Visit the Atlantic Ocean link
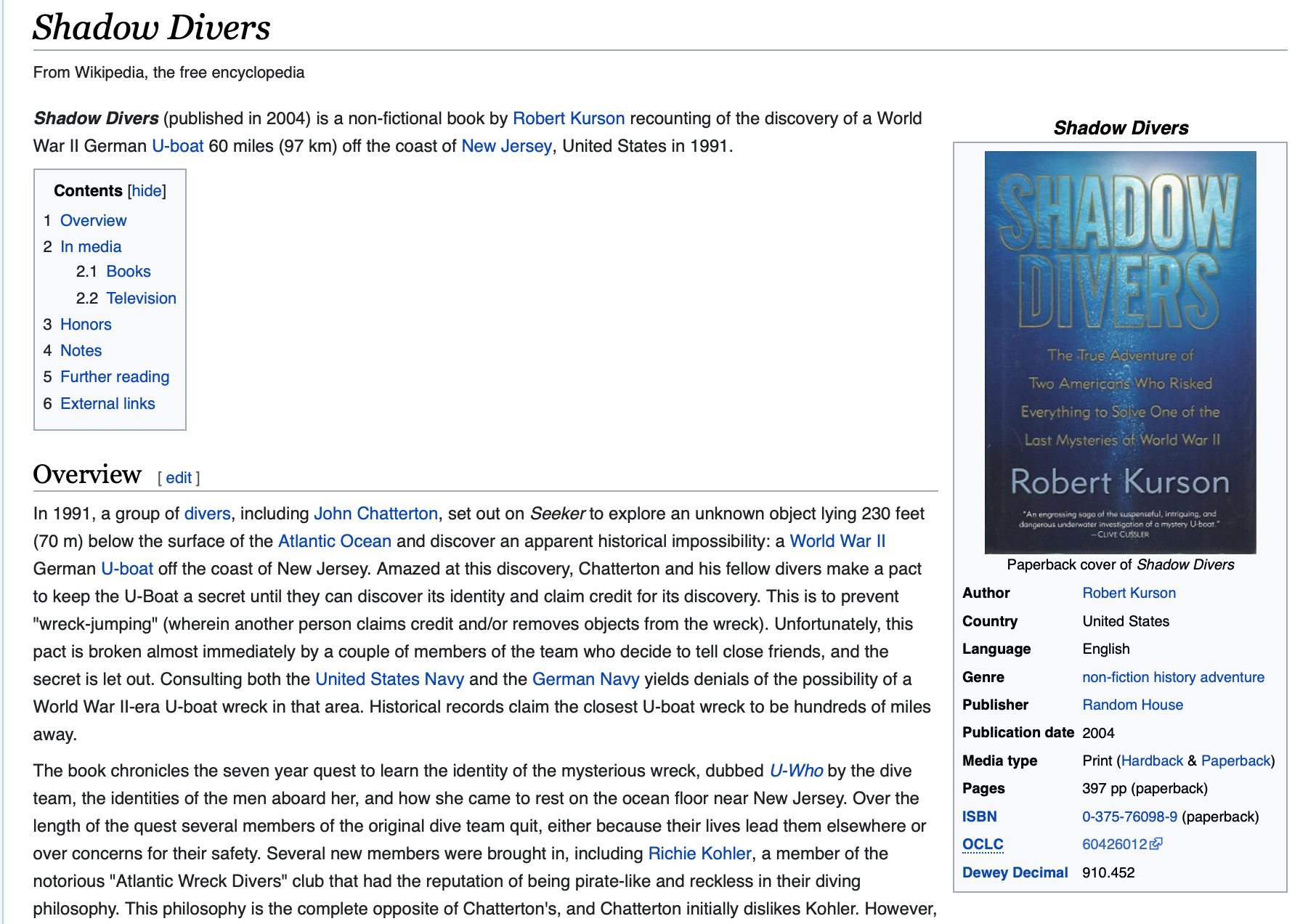 335,541
